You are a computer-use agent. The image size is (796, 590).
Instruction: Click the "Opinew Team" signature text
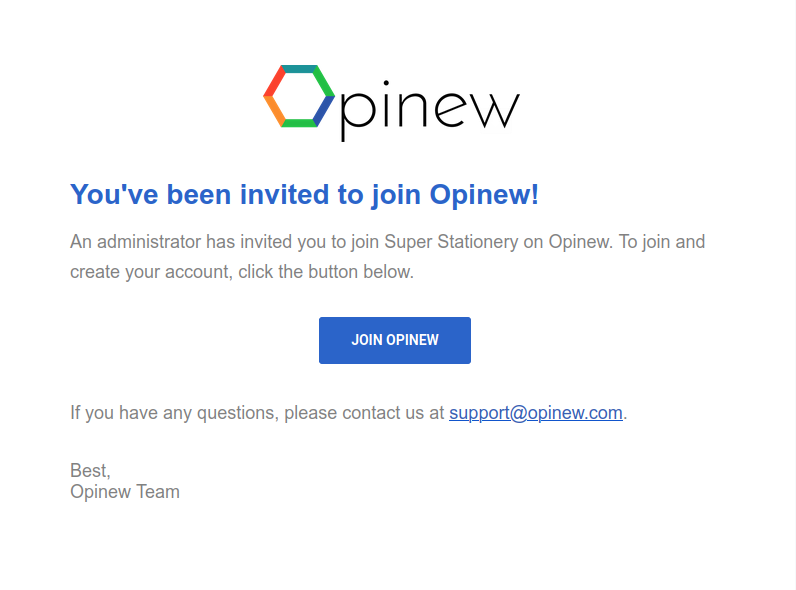[125, 491]
